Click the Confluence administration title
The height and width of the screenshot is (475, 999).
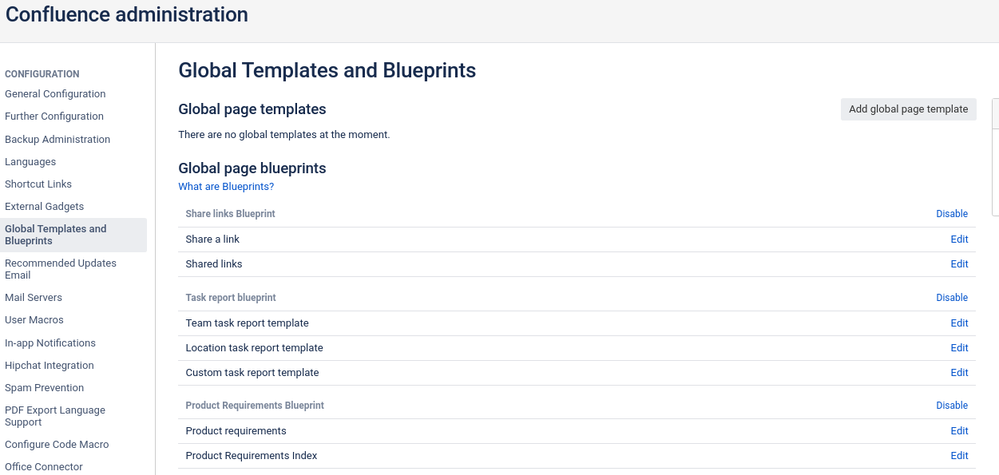click(x=127, y=14)
